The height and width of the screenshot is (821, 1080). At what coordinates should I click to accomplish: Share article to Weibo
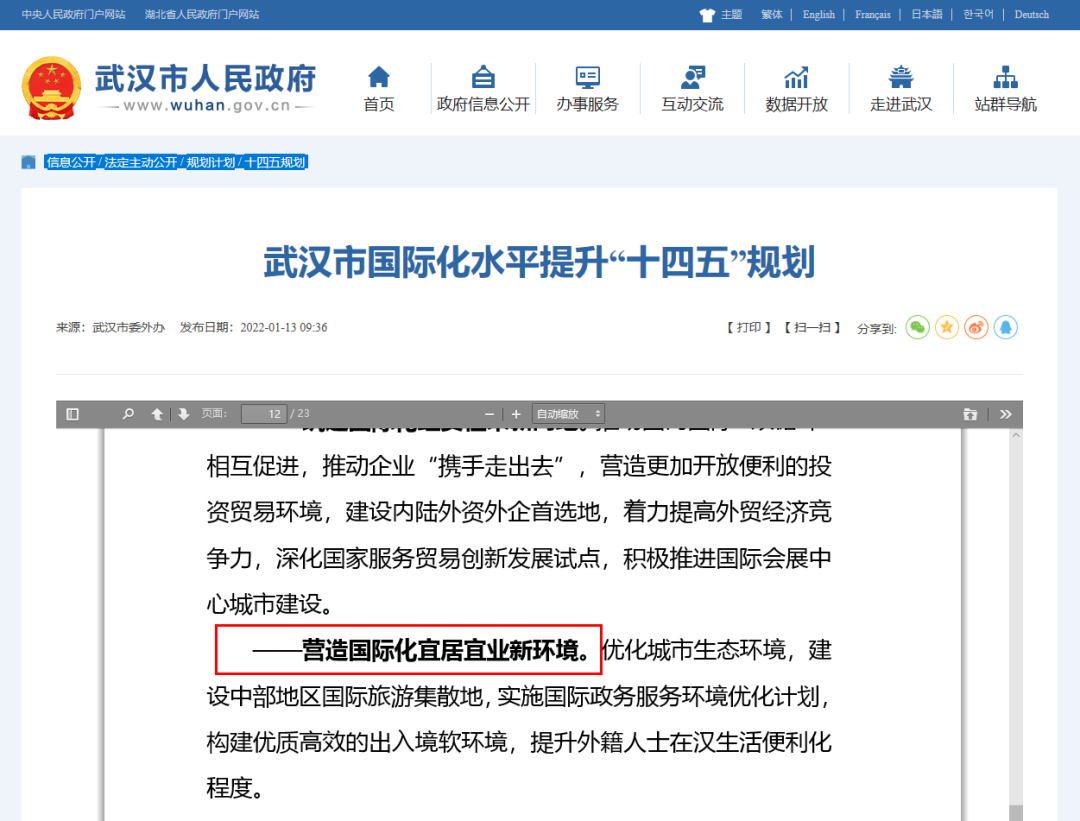click(x=976, y=328)
